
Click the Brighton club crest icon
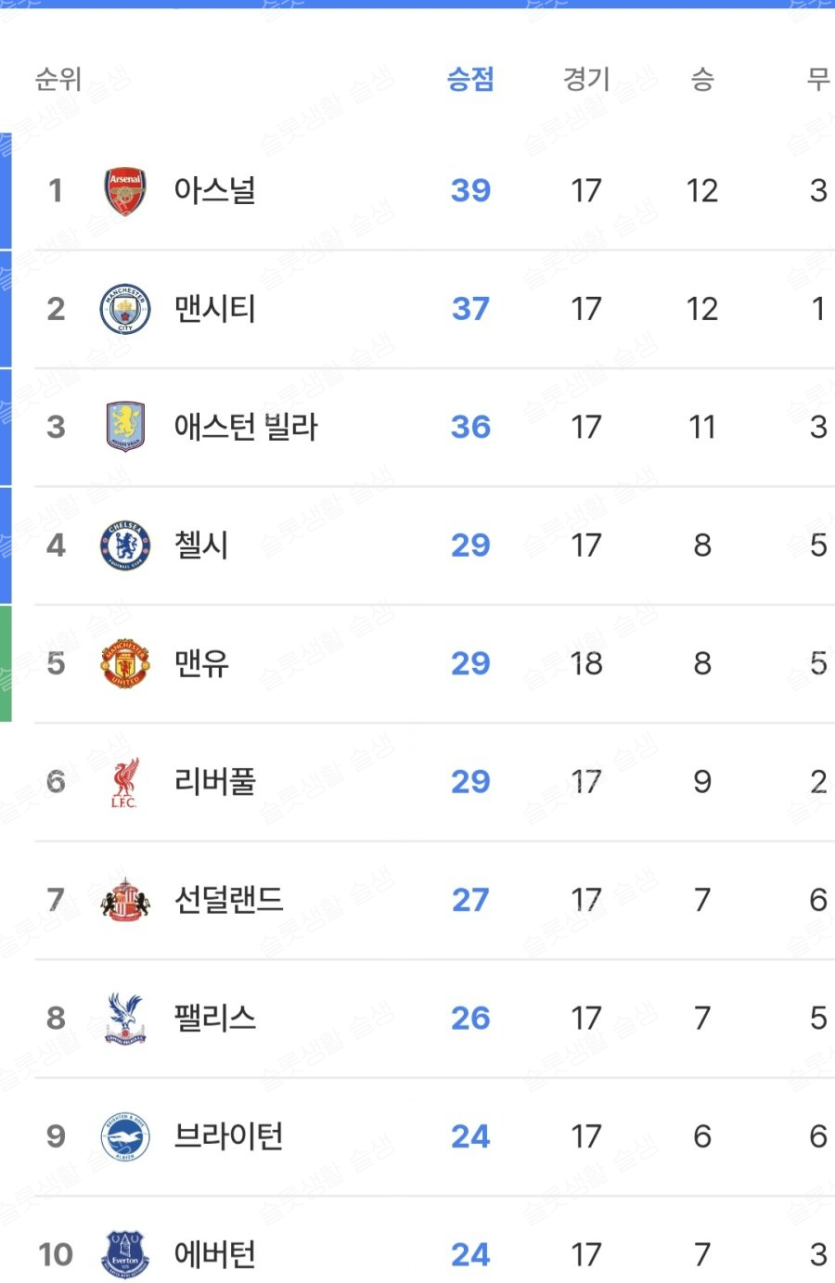(125, 1136)
